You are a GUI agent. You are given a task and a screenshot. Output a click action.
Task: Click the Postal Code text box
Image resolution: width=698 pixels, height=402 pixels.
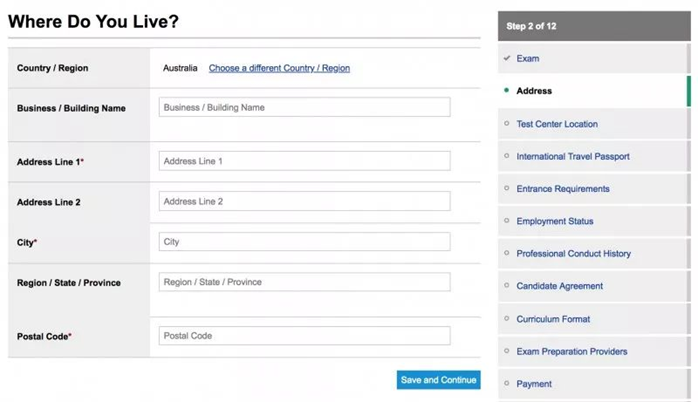pyautogui.click(x=304, y=336)
